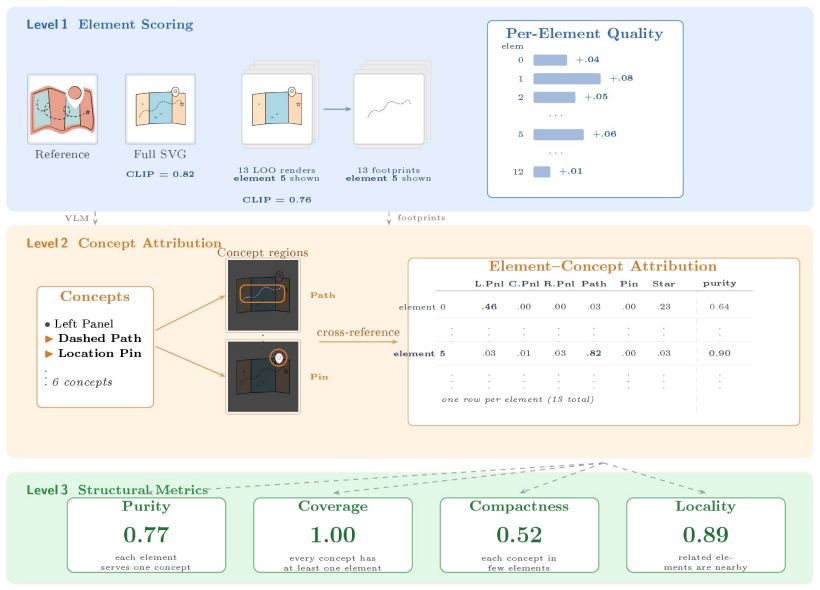Click the Compactness 0.52 metric card
Screen dimensions: 820x590
click(x=519, y=535)
